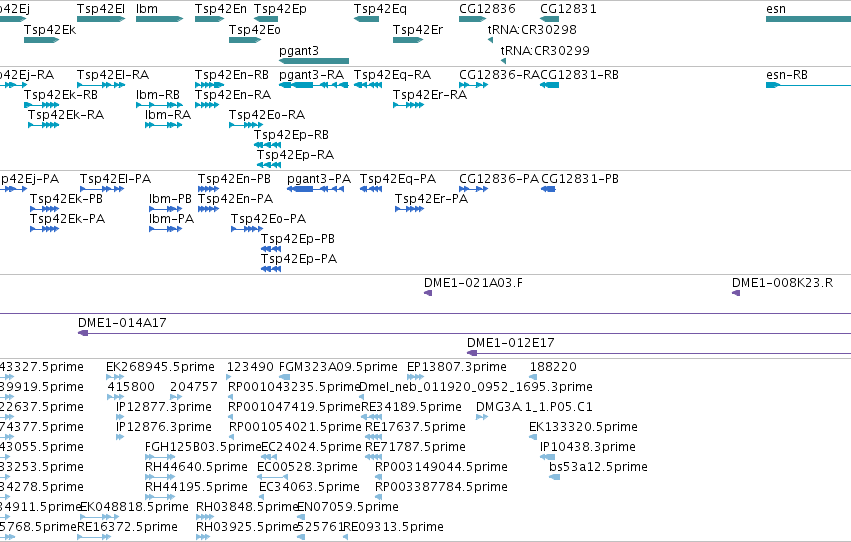Viewport: 851px width, 542px height.
Task: Click EST EP13807.3prime
Action: pos(415,377)
